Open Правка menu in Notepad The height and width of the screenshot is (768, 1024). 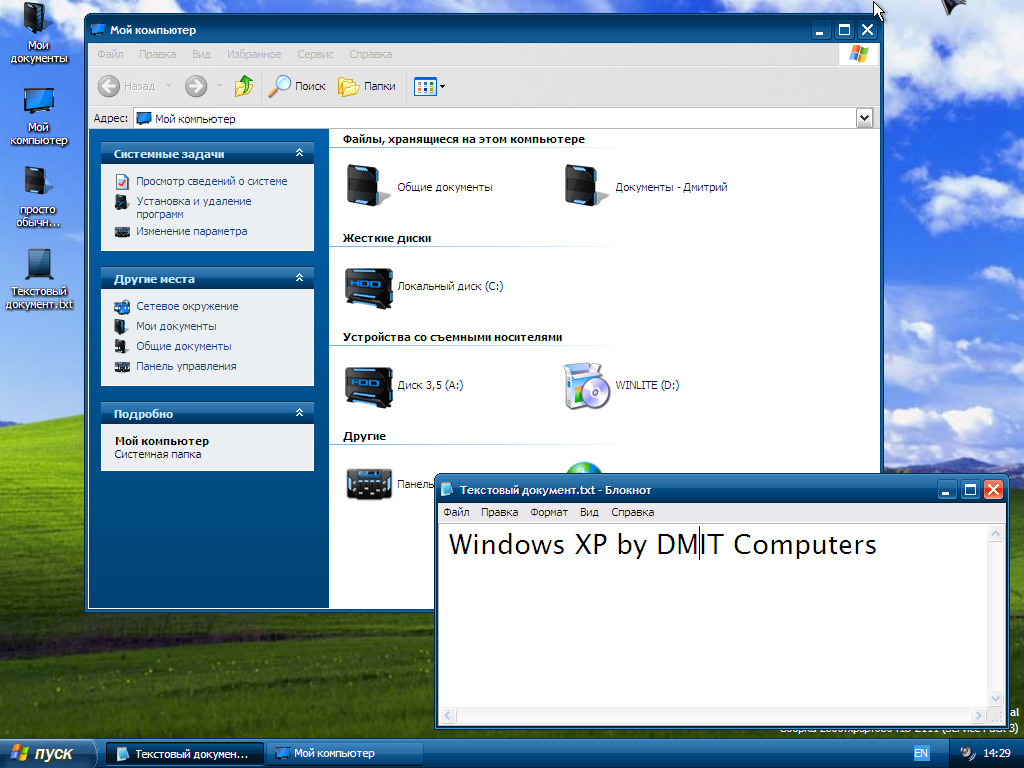pos(499,512)
